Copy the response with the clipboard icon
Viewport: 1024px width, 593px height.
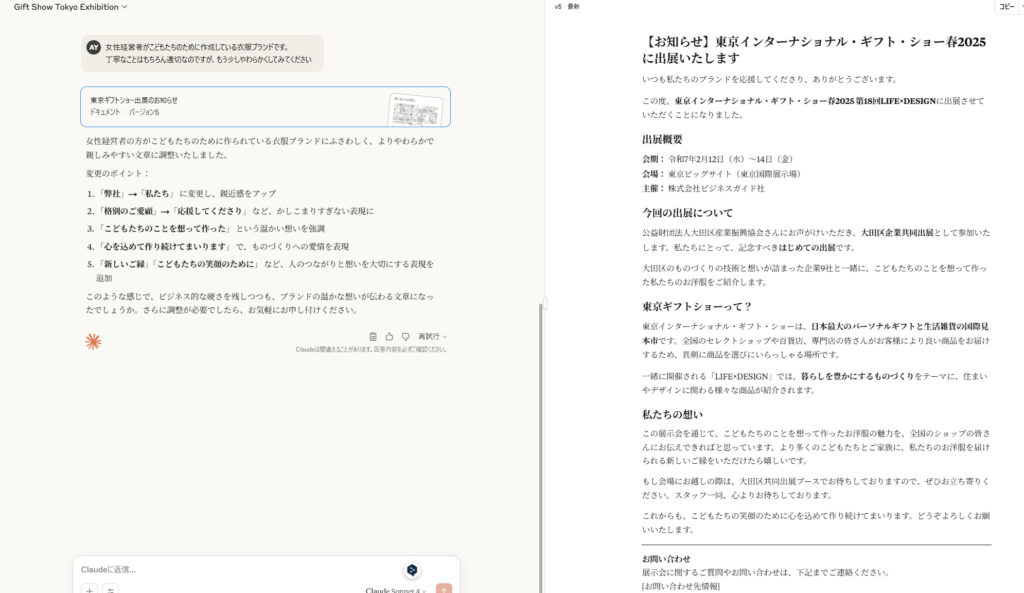click(x=373, y=337)
